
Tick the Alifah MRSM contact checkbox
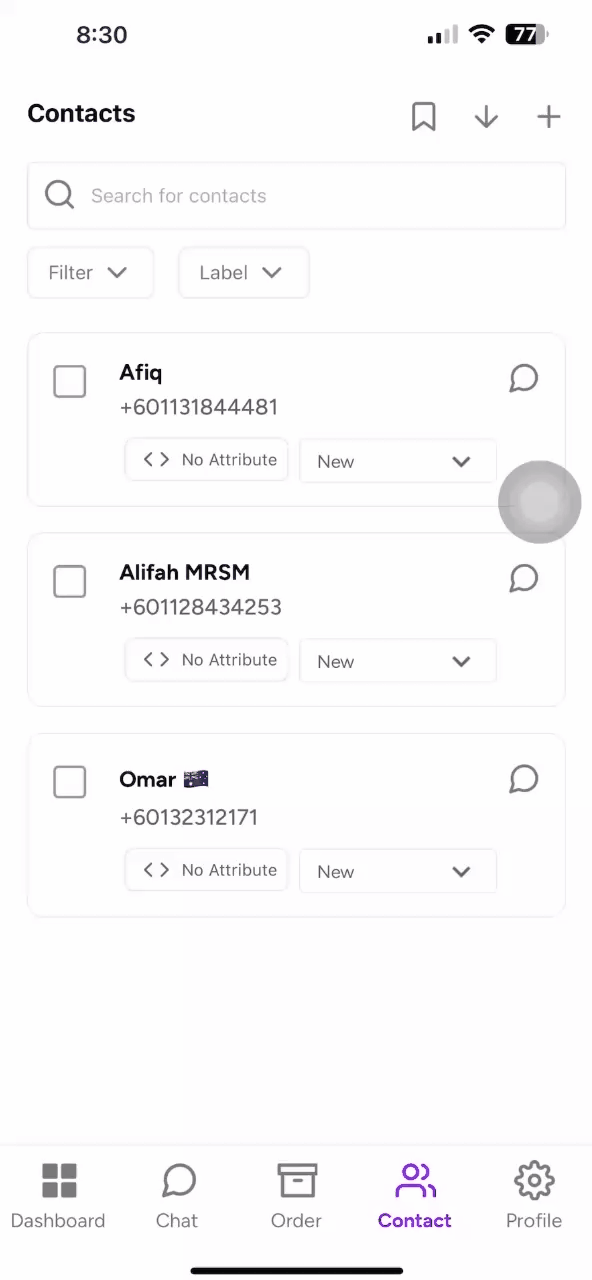pos(69,581)
